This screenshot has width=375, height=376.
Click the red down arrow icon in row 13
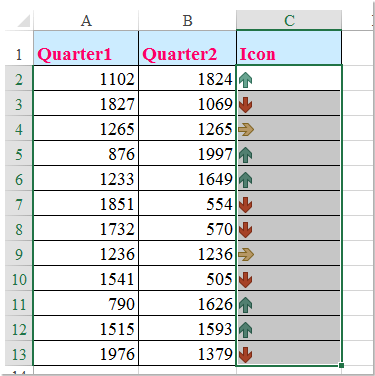[246, 355]
